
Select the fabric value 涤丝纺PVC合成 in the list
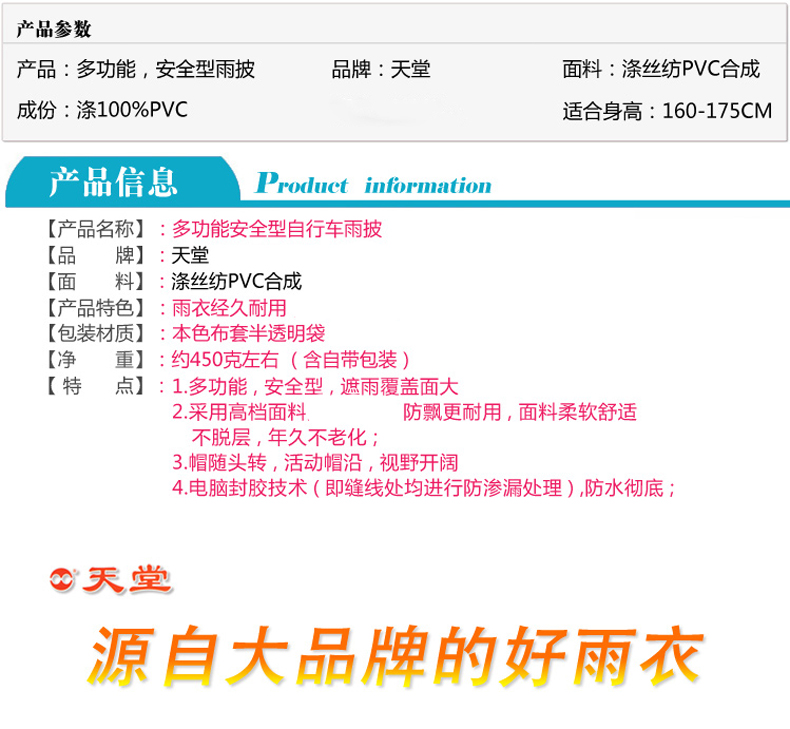tap(236, 281)
